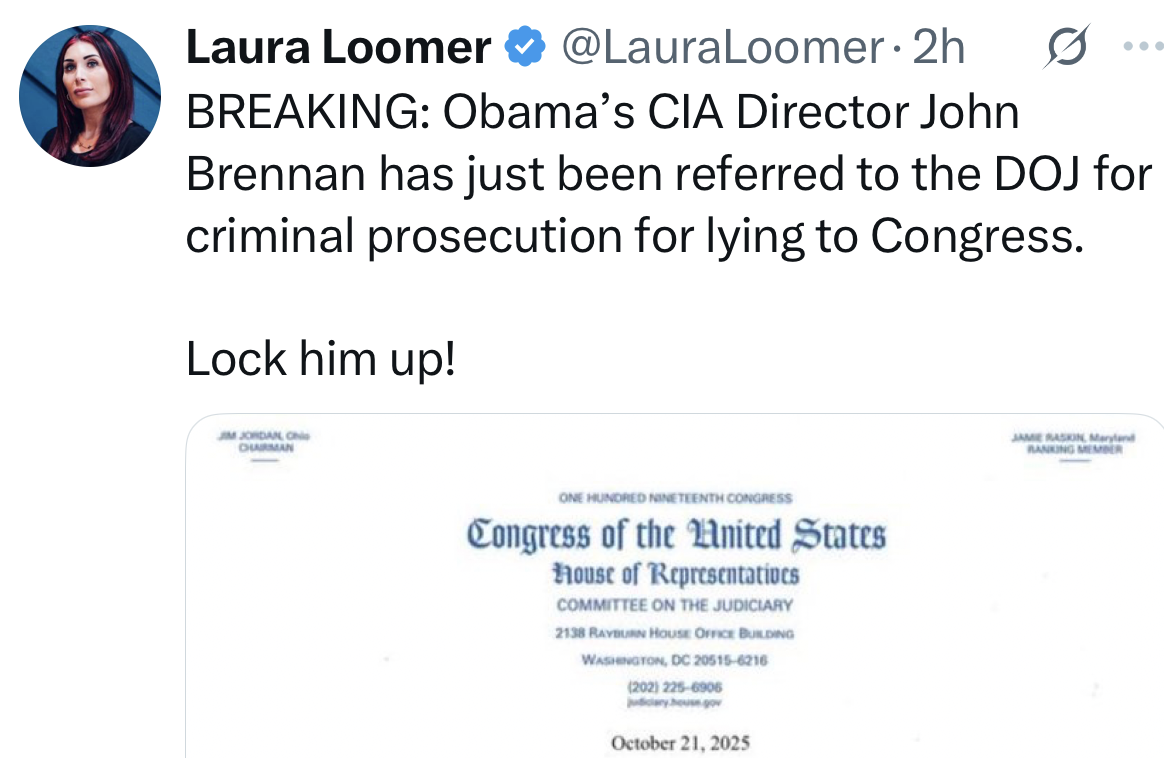Click "One Hundred Nineteenth Congress" line
This screenshot has width=1164, height=758.
click(x=676, y=497)
